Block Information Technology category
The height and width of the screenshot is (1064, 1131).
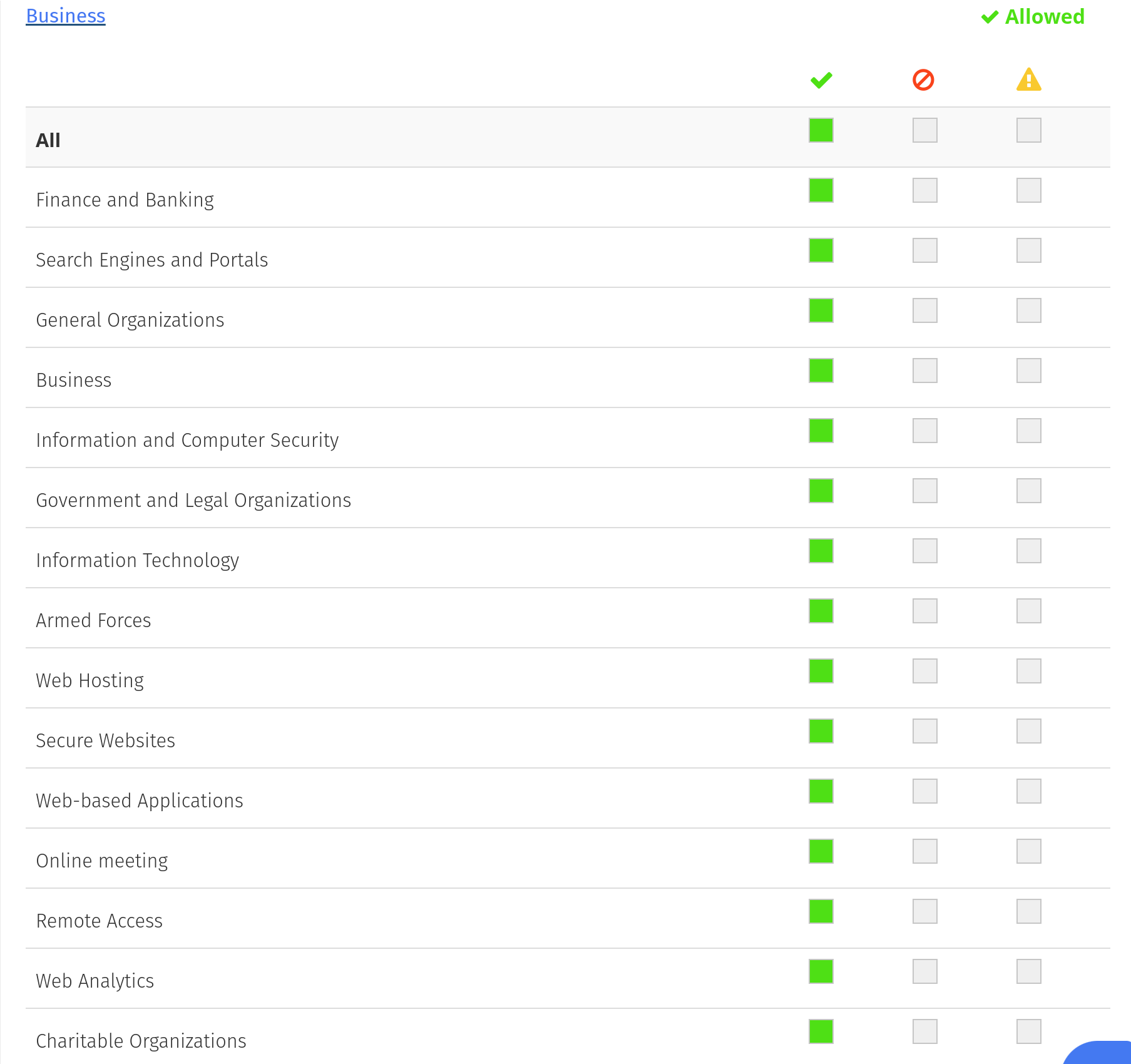tap(925, 551)
